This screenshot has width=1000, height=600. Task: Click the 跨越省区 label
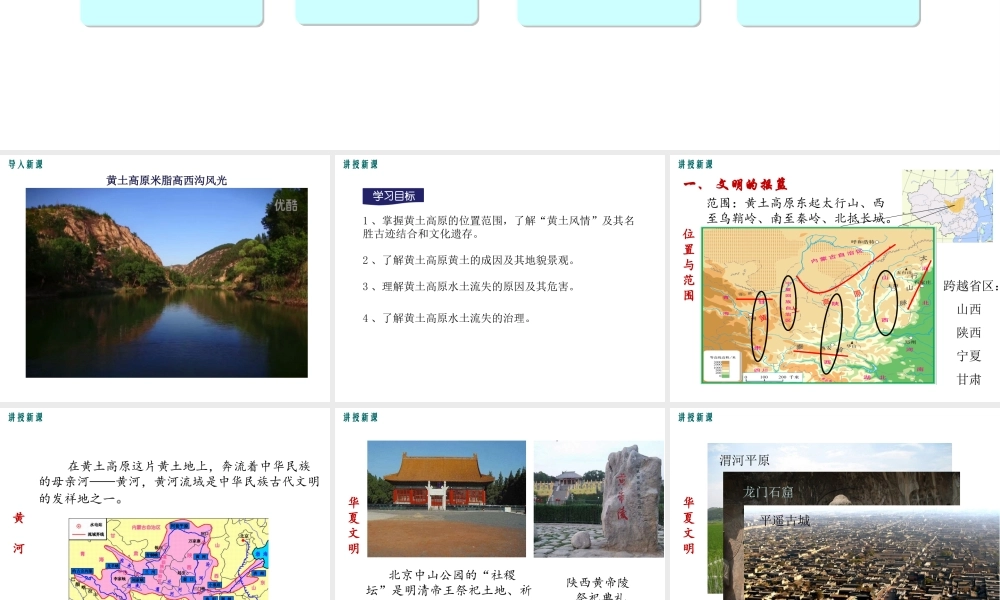(971, 286)
